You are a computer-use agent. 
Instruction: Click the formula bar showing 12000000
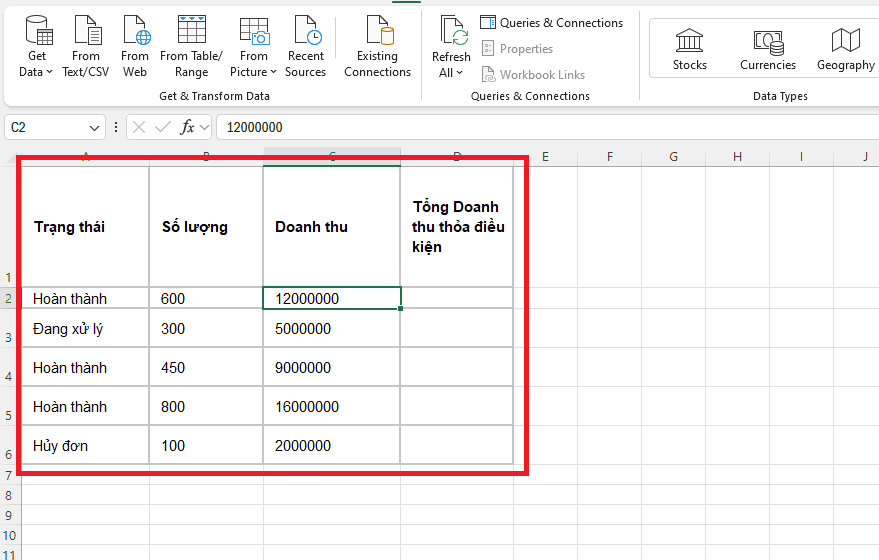(547, 127)
